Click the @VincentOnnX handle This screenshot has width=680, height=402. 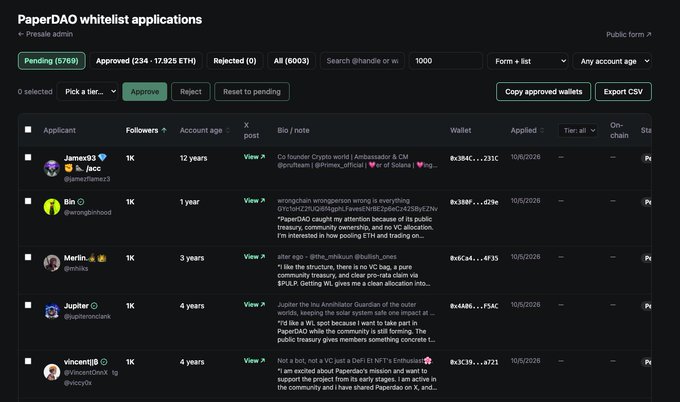pos(86,373)
